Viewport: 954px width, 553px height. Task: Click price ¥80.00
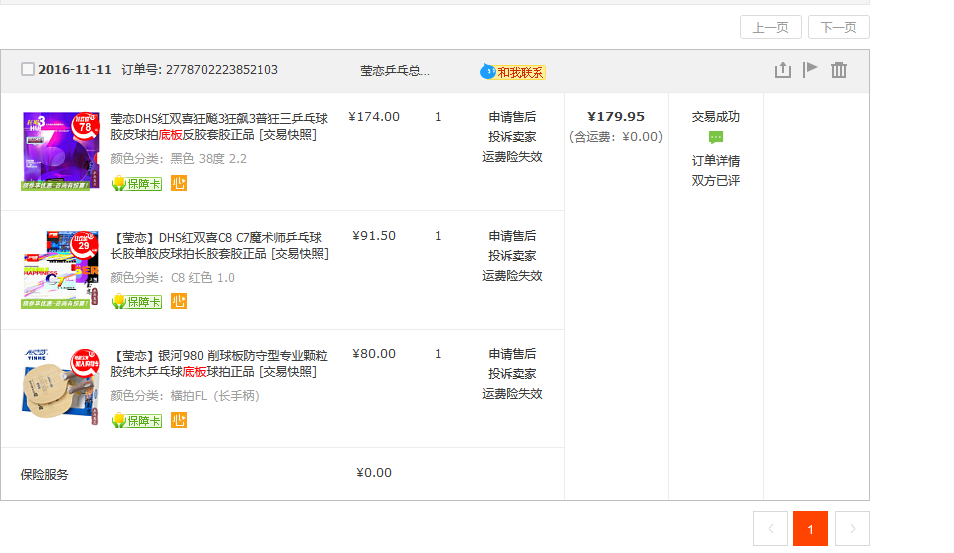pos(374,354)
